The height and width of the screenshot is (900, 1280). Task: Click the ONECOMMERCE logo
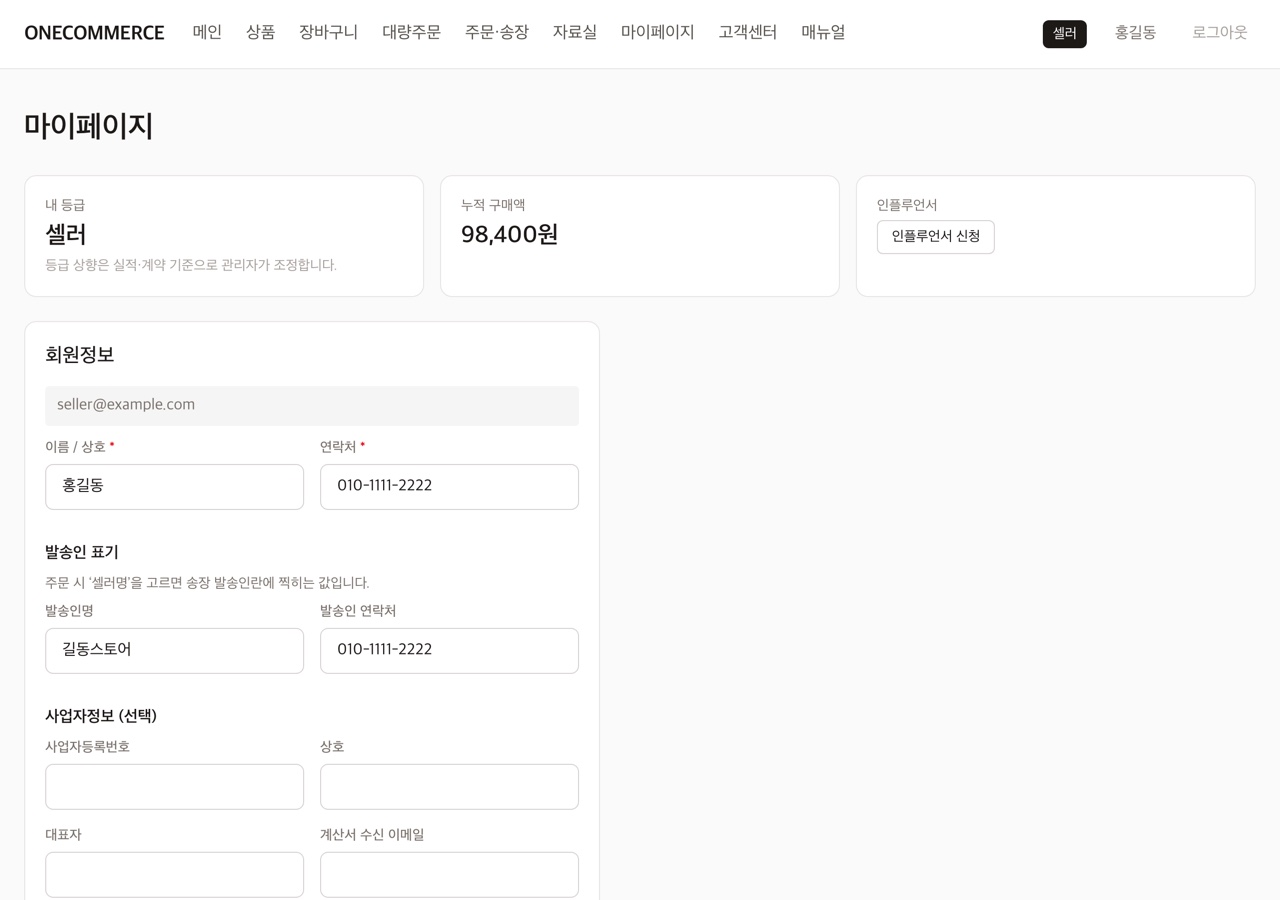click(94, 33)
